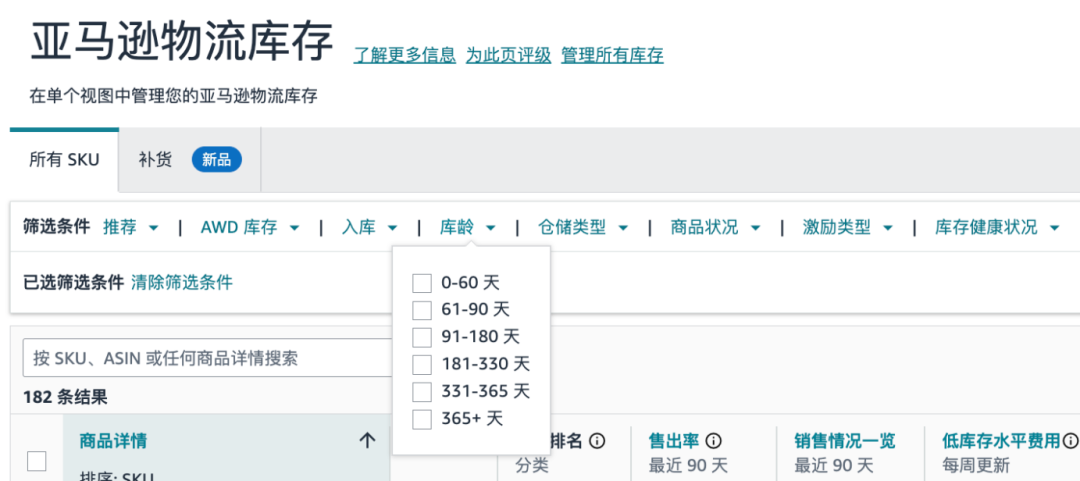This screenshot has height=481, width=1080.
Task: Focus the SKU, ASIN search field
Action: point(208,358)
